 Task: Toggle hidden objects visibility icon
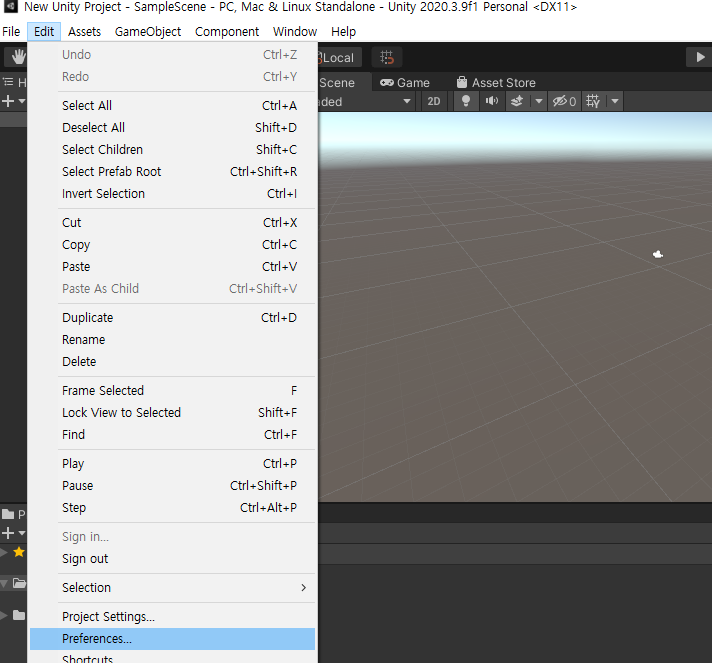point(564,101)
